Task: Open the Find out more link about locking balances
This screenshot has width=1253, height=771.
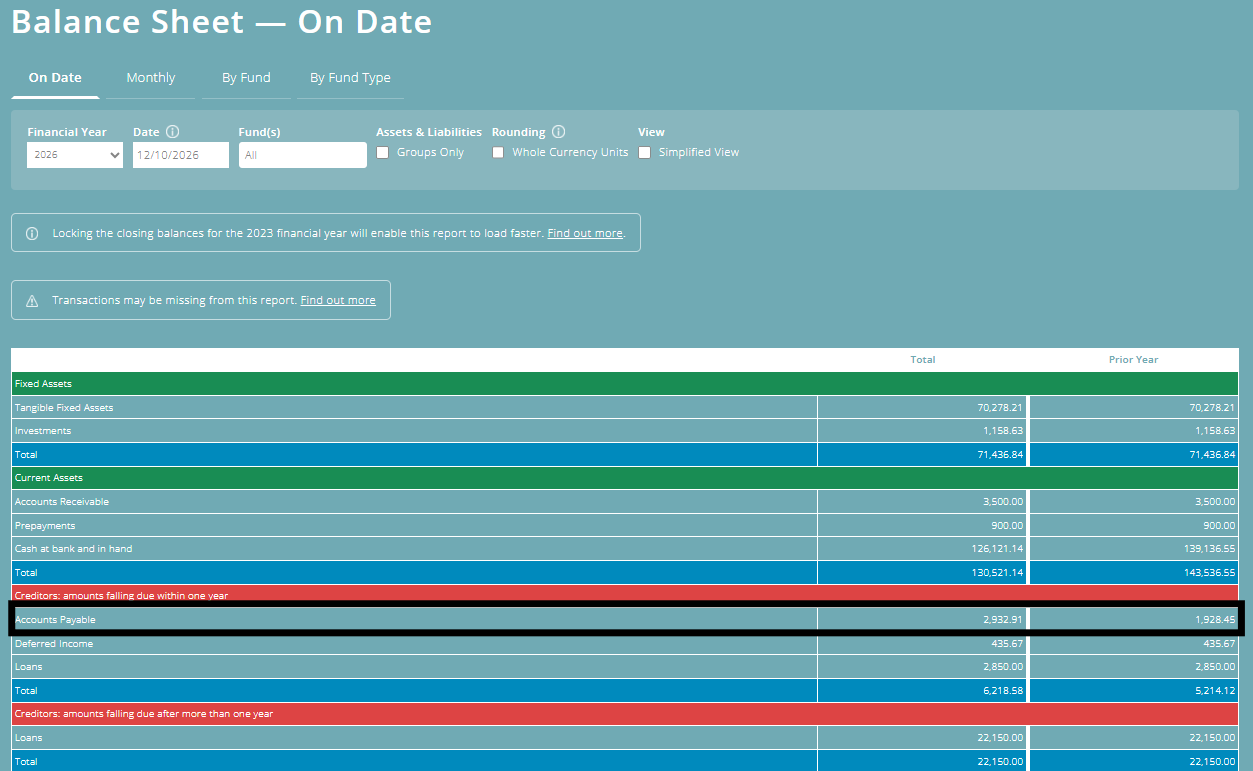Action: pos(585,233)
